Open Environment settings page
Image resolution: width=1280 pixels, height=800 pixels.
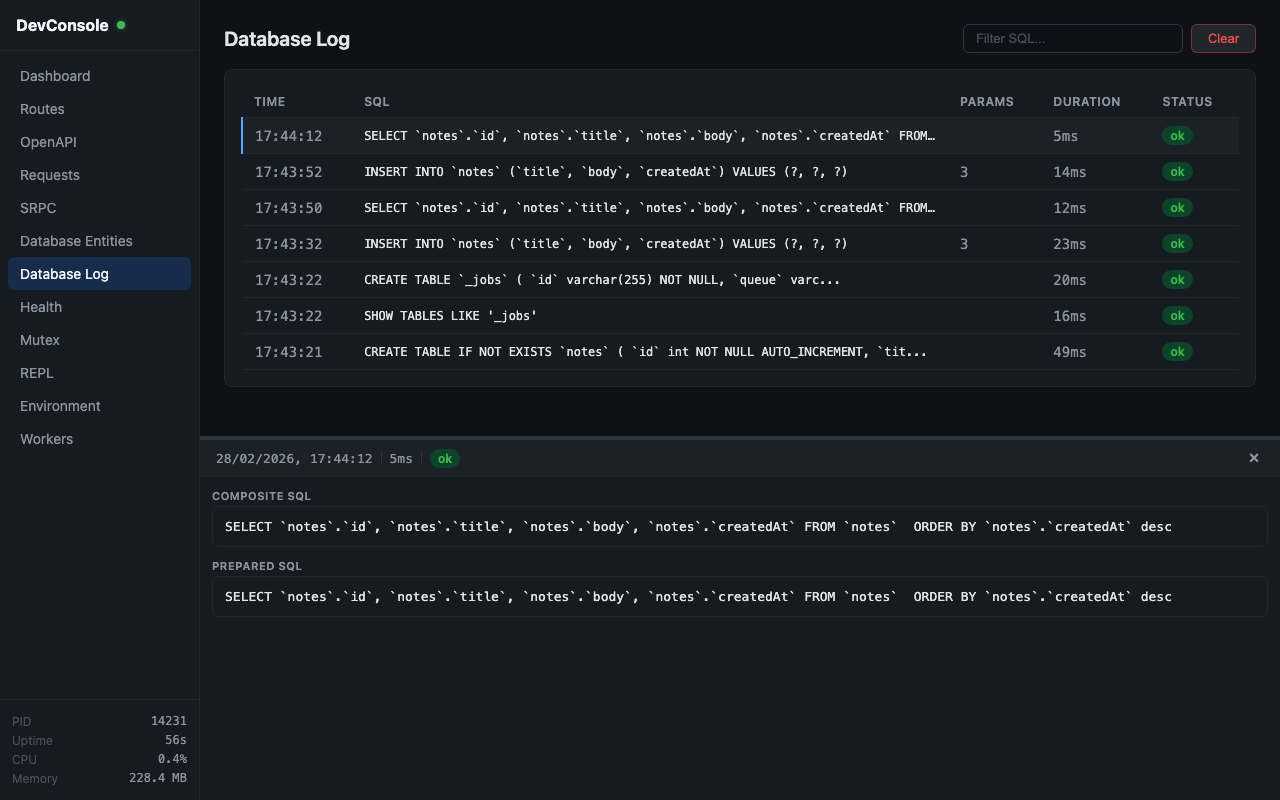click(x=99, y=406)
